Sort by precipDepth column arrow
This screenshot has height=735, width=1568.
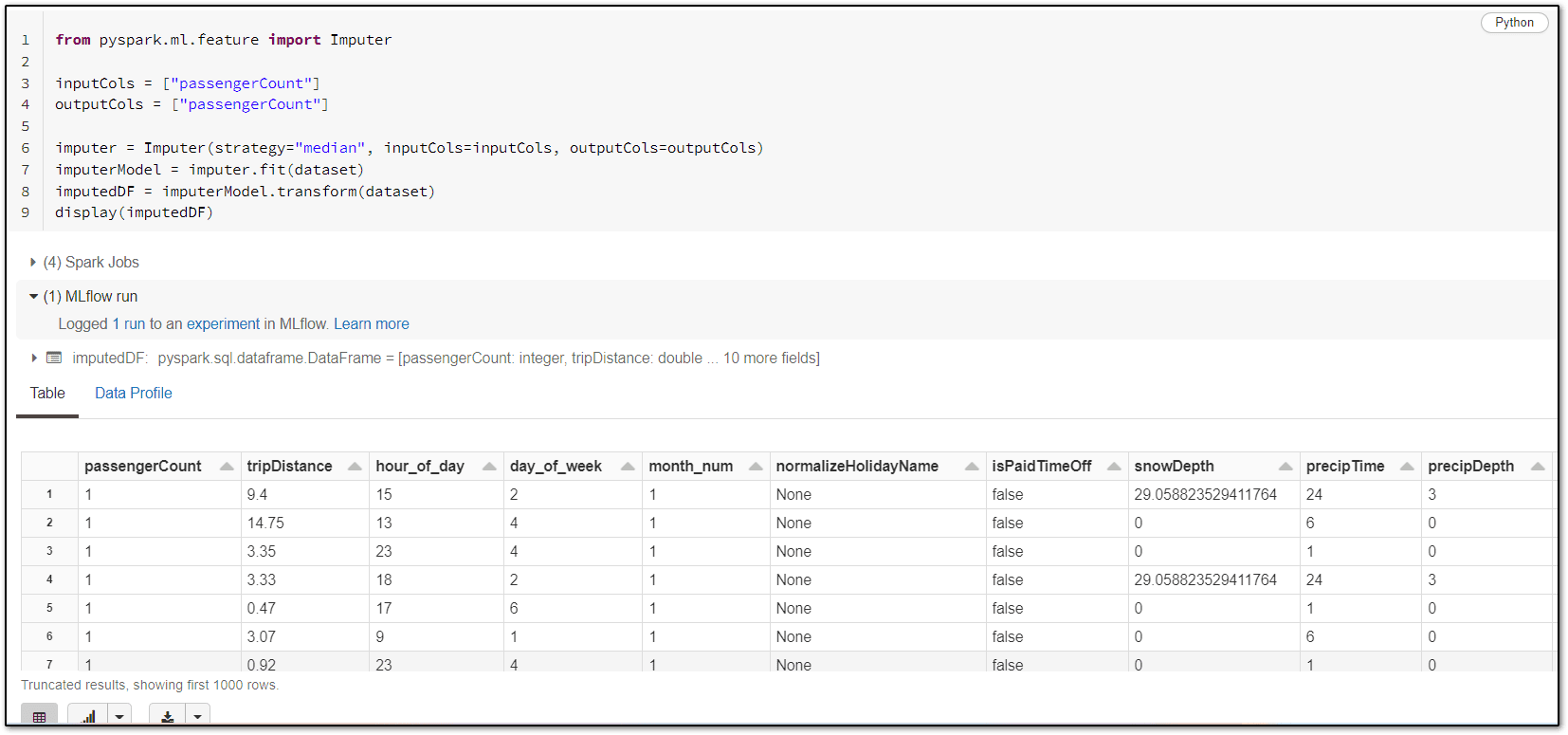[1538, 466]
